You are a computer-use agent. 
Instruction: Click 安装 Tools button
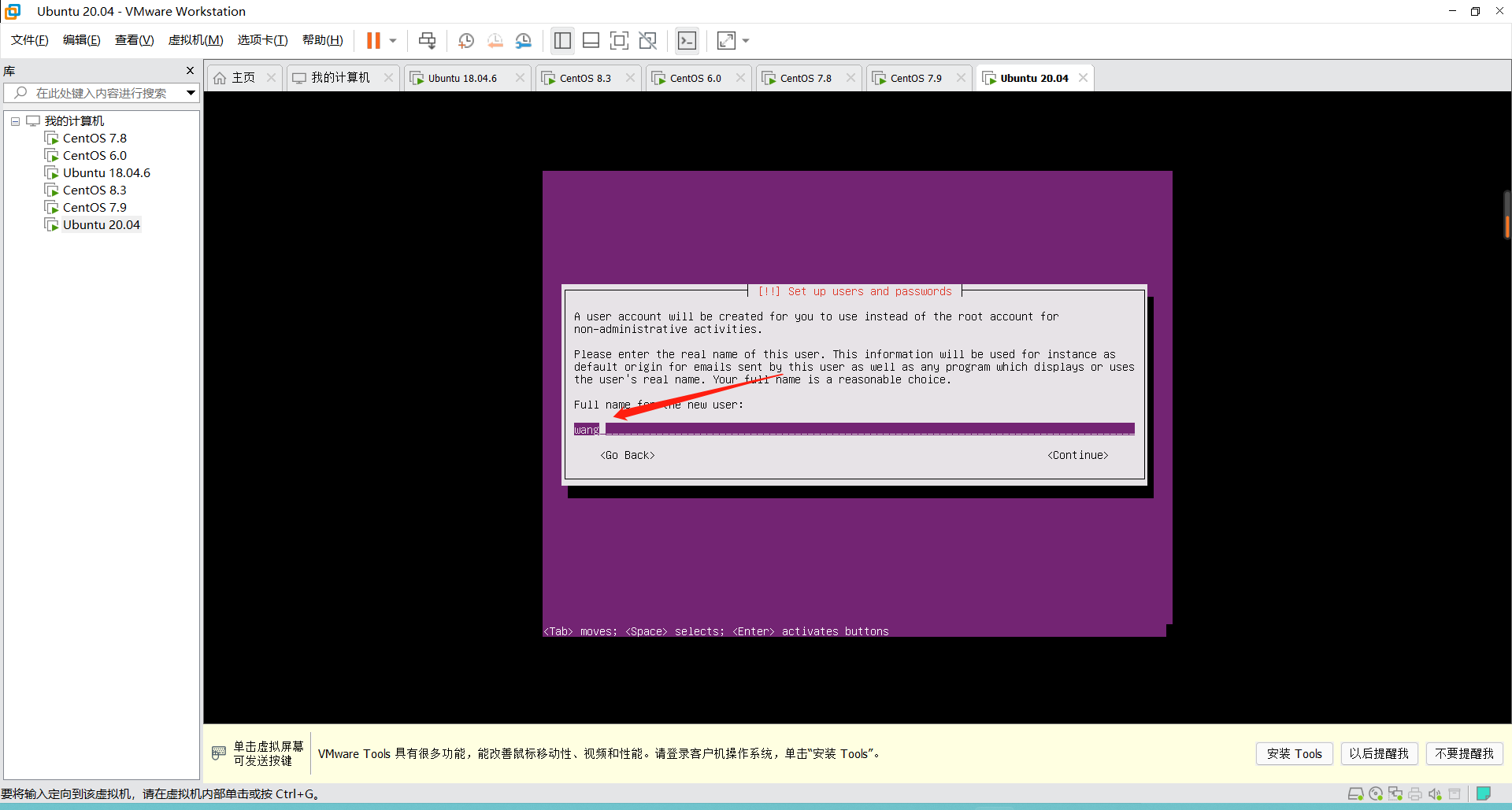[1294, 753]
